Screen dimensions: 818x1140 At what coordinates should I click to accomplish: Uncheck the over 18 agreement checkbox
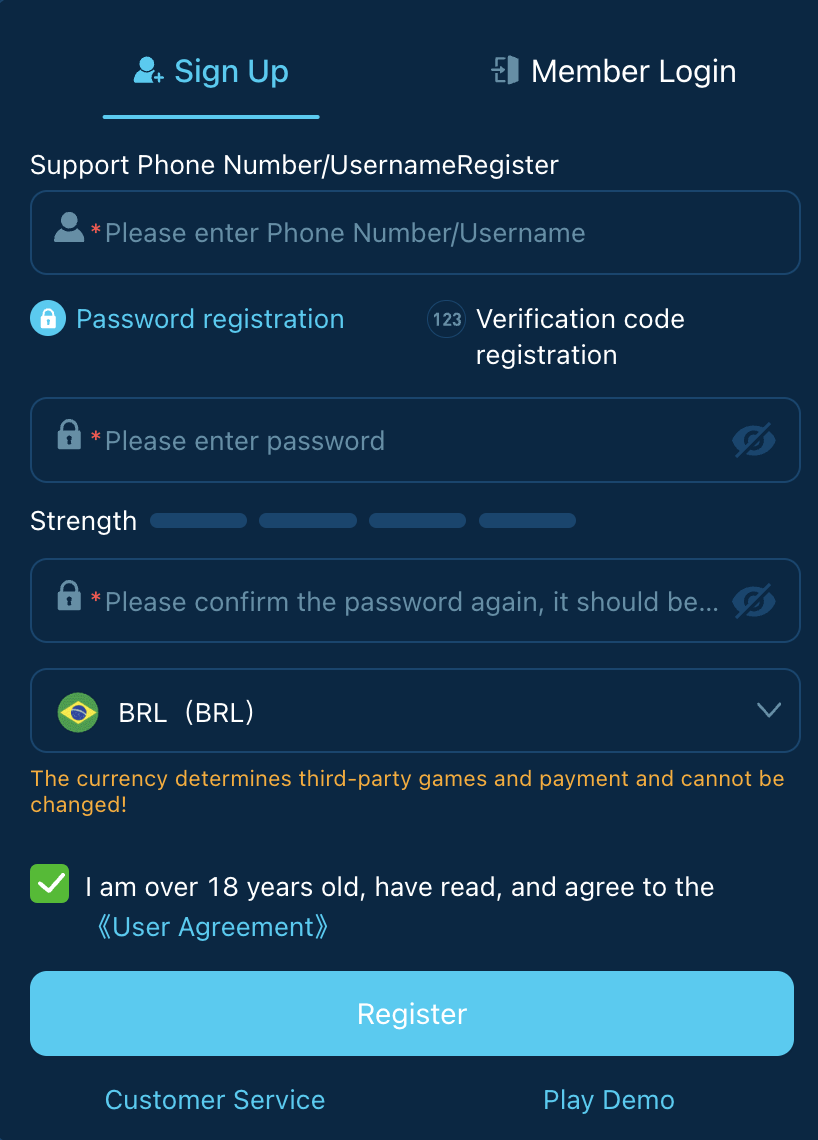click(50, 885)
